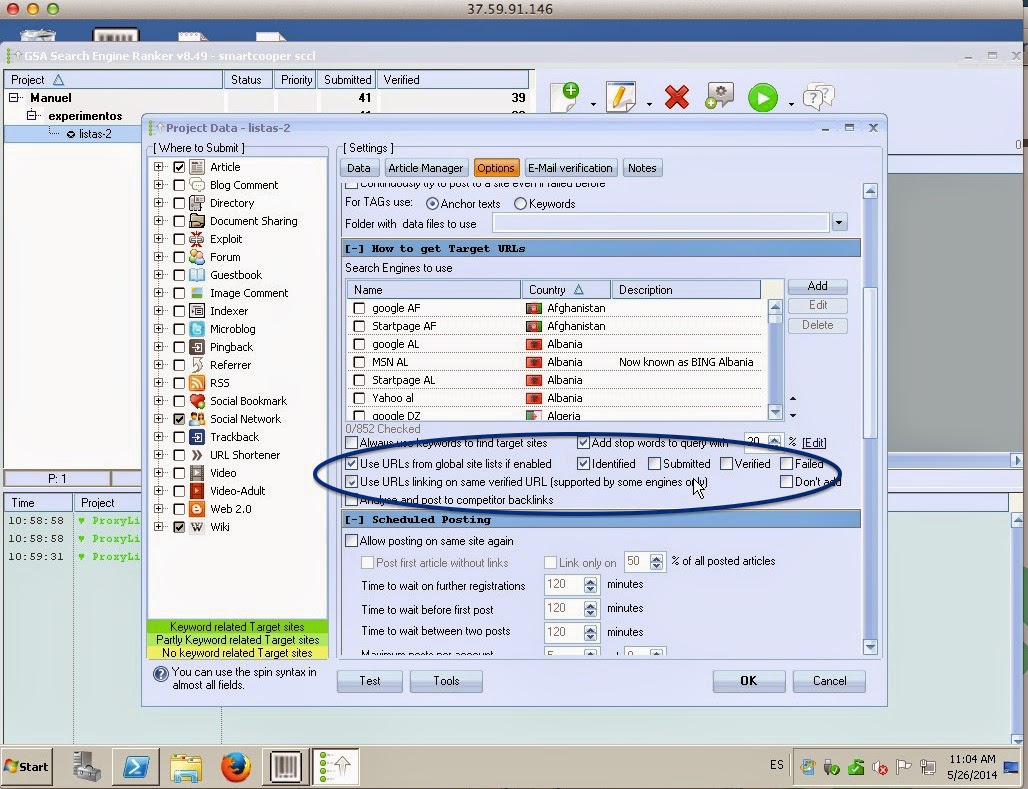Click the OK button
This screenshot has width=1028, height=789.
point(749,681)
